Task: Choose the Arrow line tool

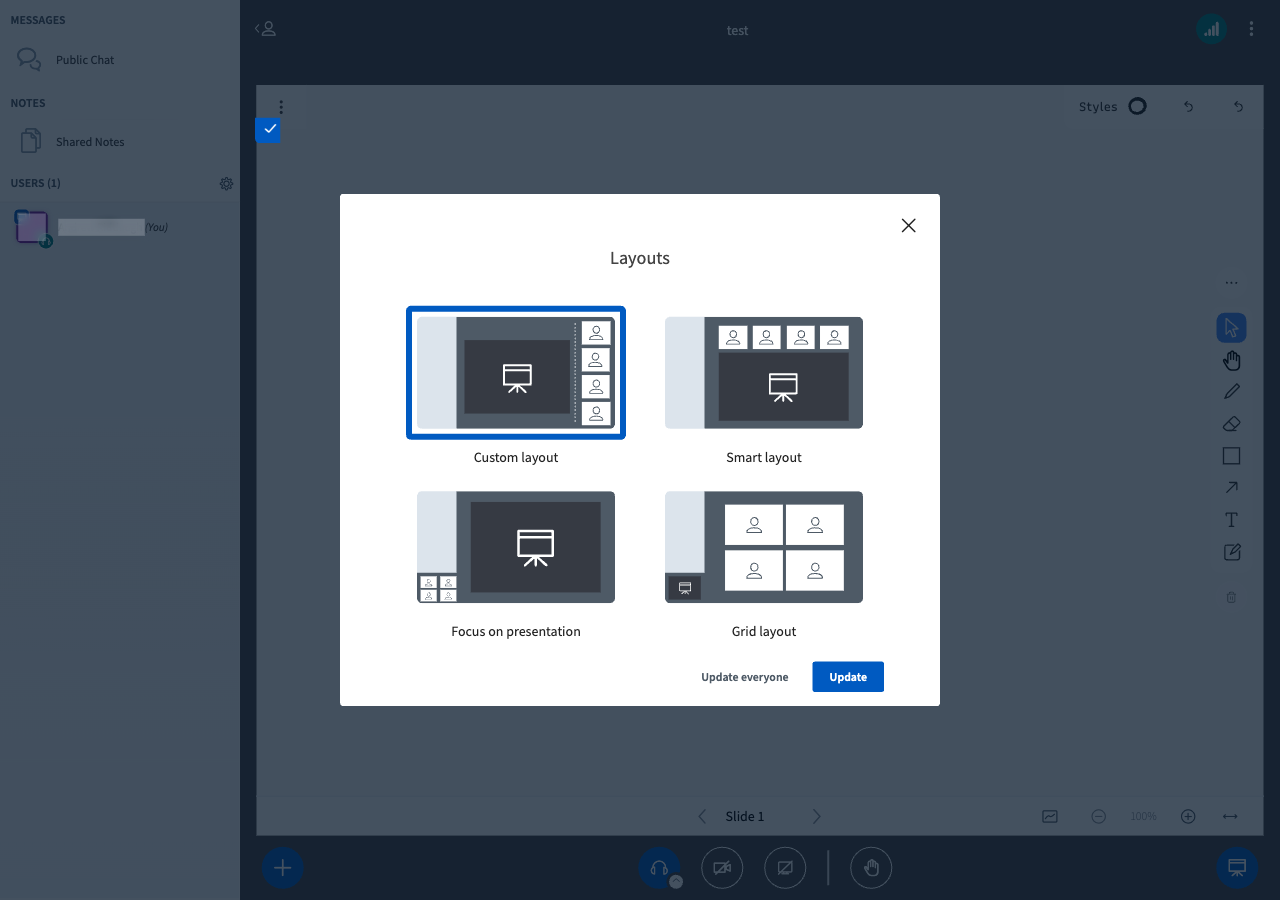Action: tap(1231, 488)
